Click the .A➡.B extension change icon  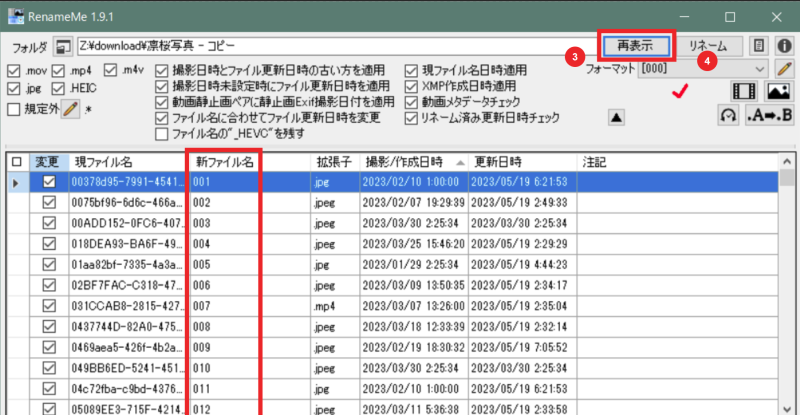[770, 115]
